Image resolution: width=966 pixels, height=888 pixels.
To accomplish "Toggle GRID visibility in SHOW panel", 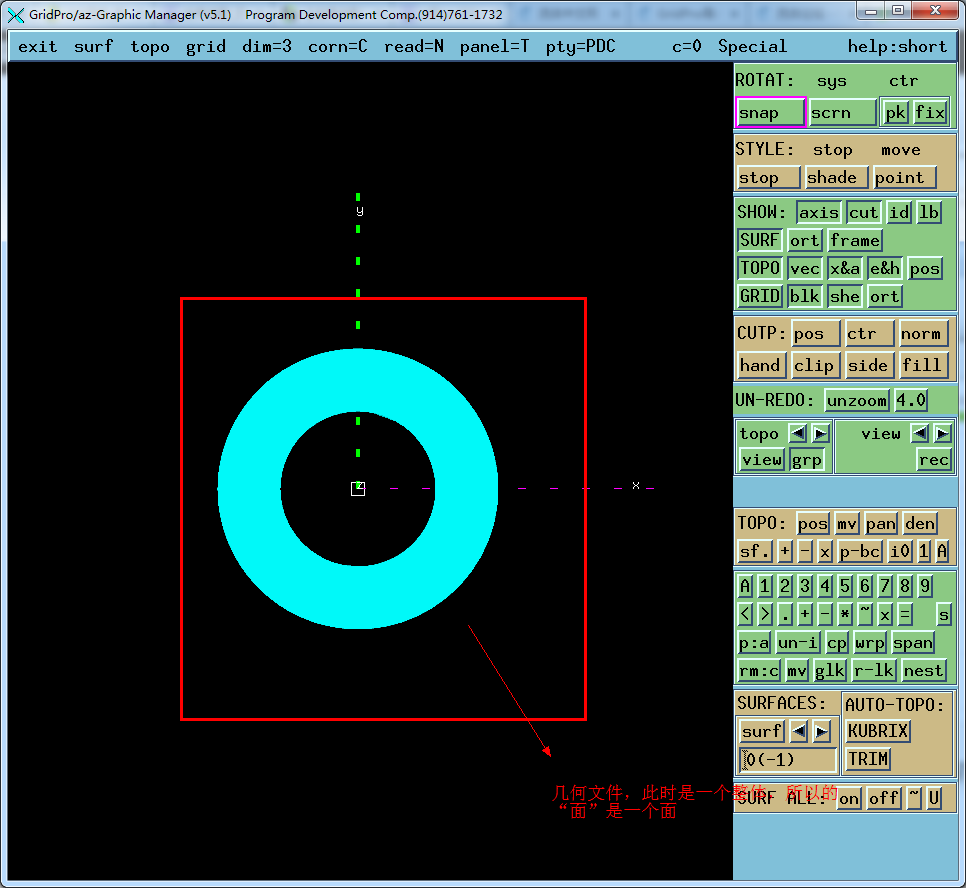I will tap(760, 296).
